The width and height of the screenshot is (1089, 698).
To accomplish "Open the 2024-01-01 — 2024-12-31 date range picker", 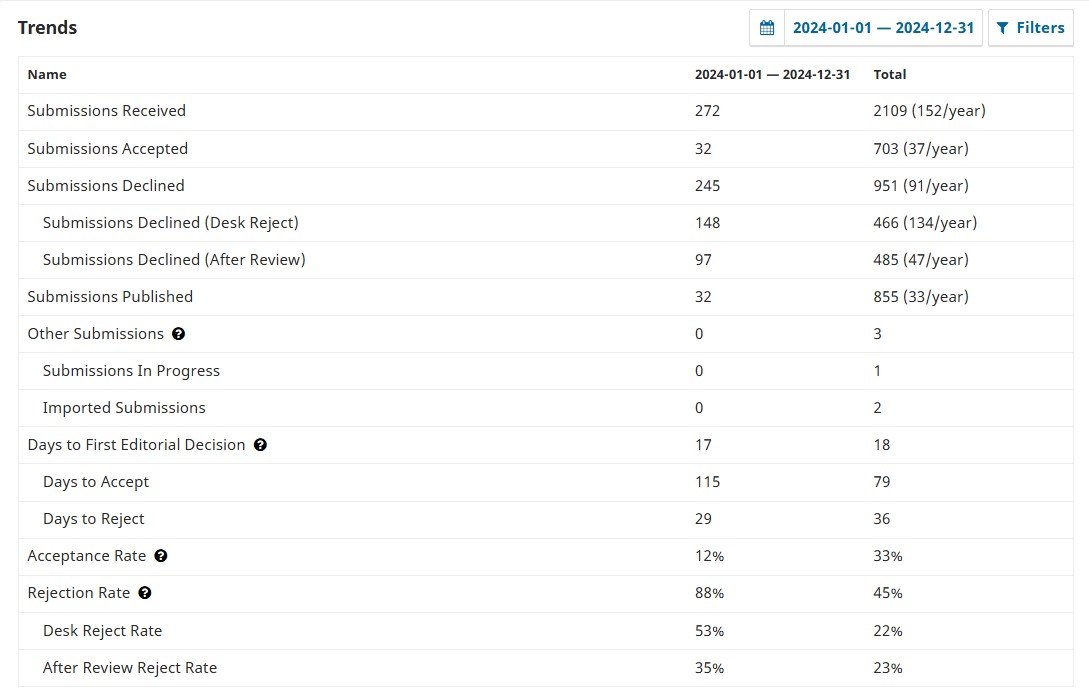I will (x=883, y=28).
